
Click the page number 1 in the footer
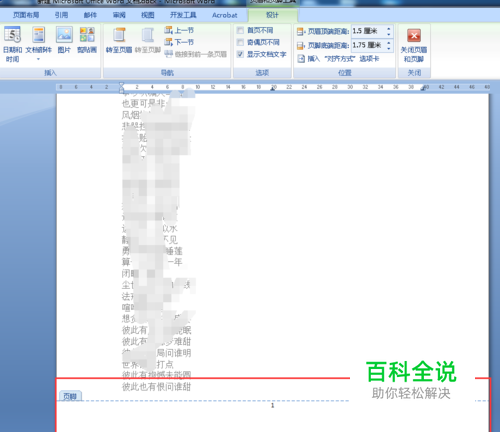(272, 405)
